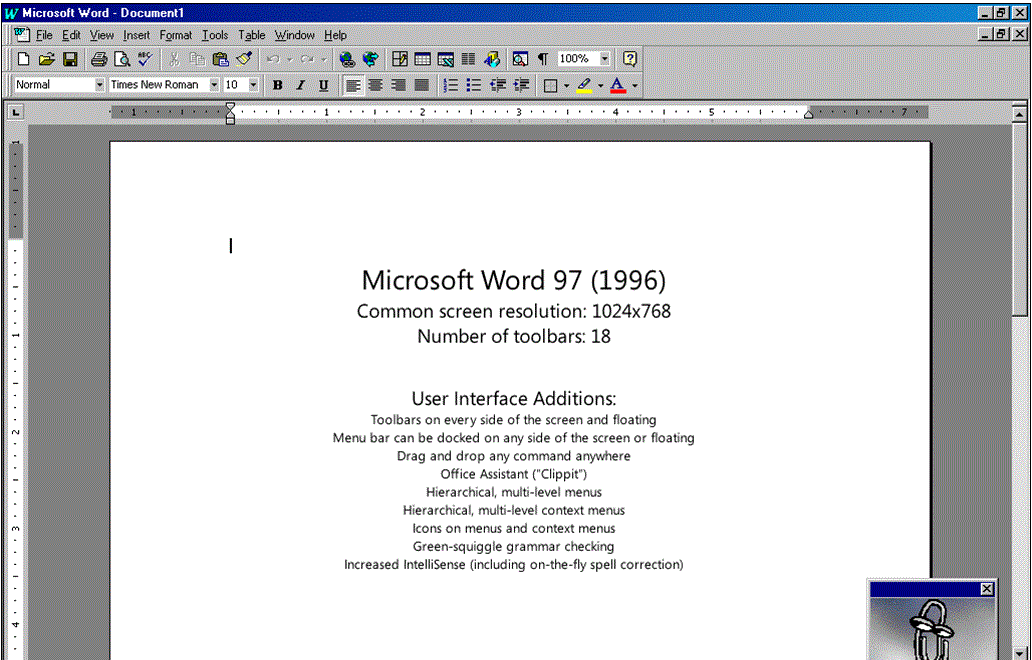The height and width of the screenshot is (660, 1032).
Task: Apply outside border button
Action: click(551, 85)
